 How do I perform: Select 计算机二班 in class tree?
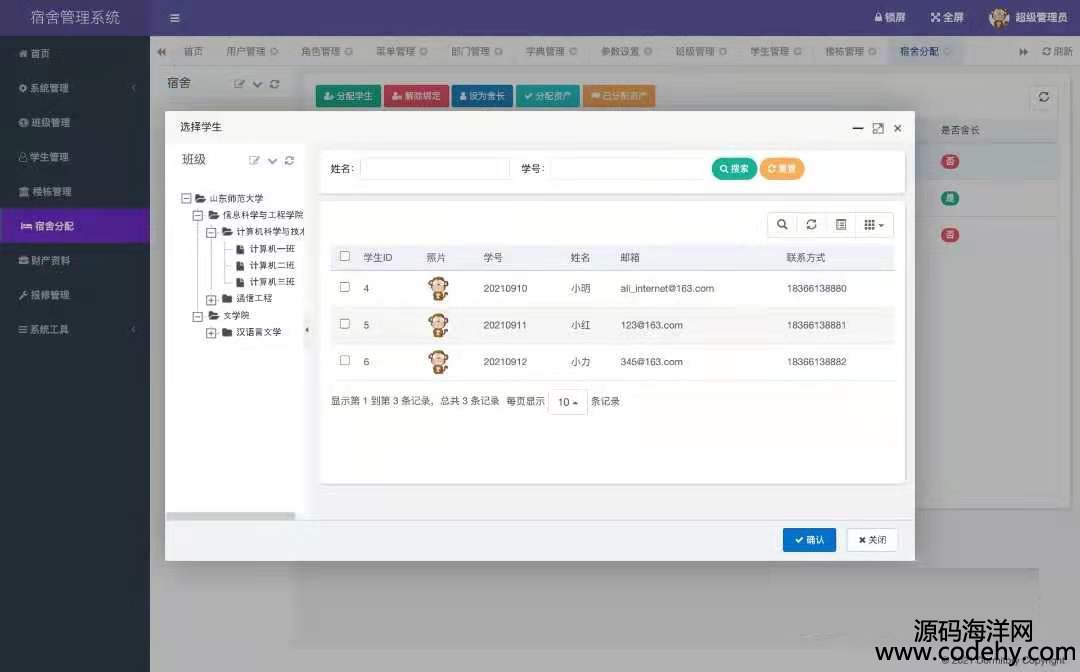point(272,266)
